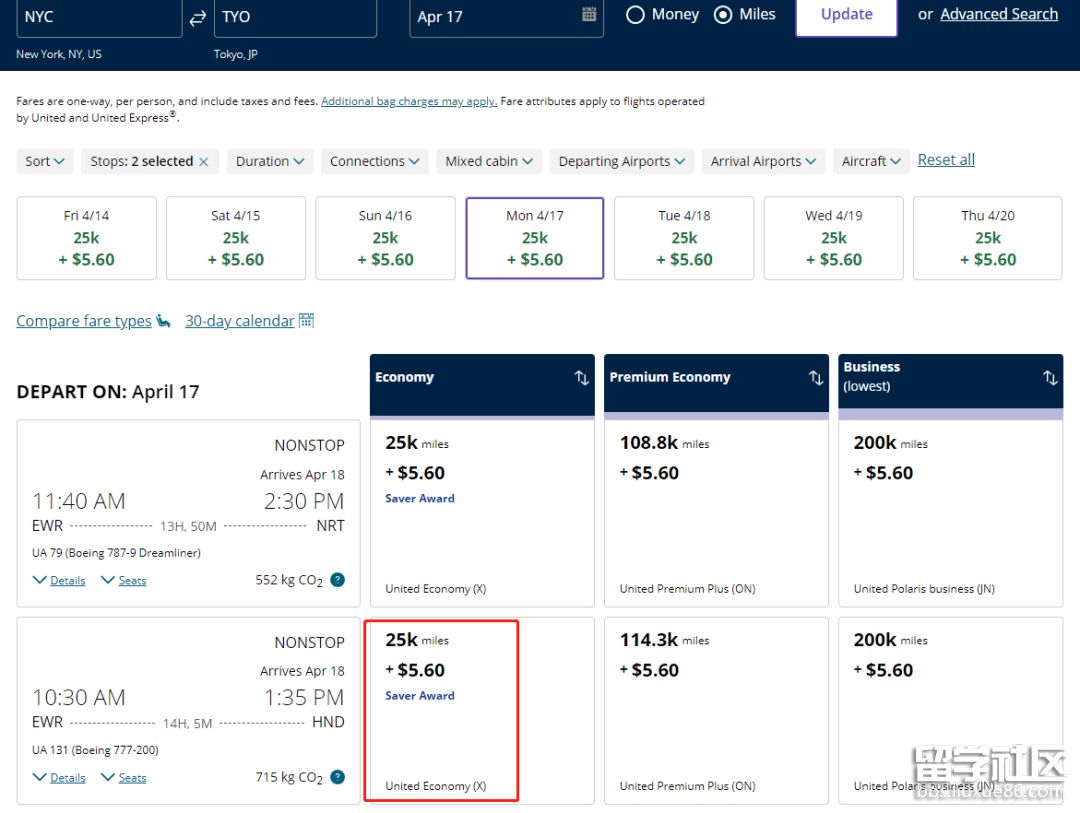Image resolution: width=1080 pixels, height=813 pixels.
Task: Choose 200k Business fare for UA 131
Action: [x=951, y=710]
